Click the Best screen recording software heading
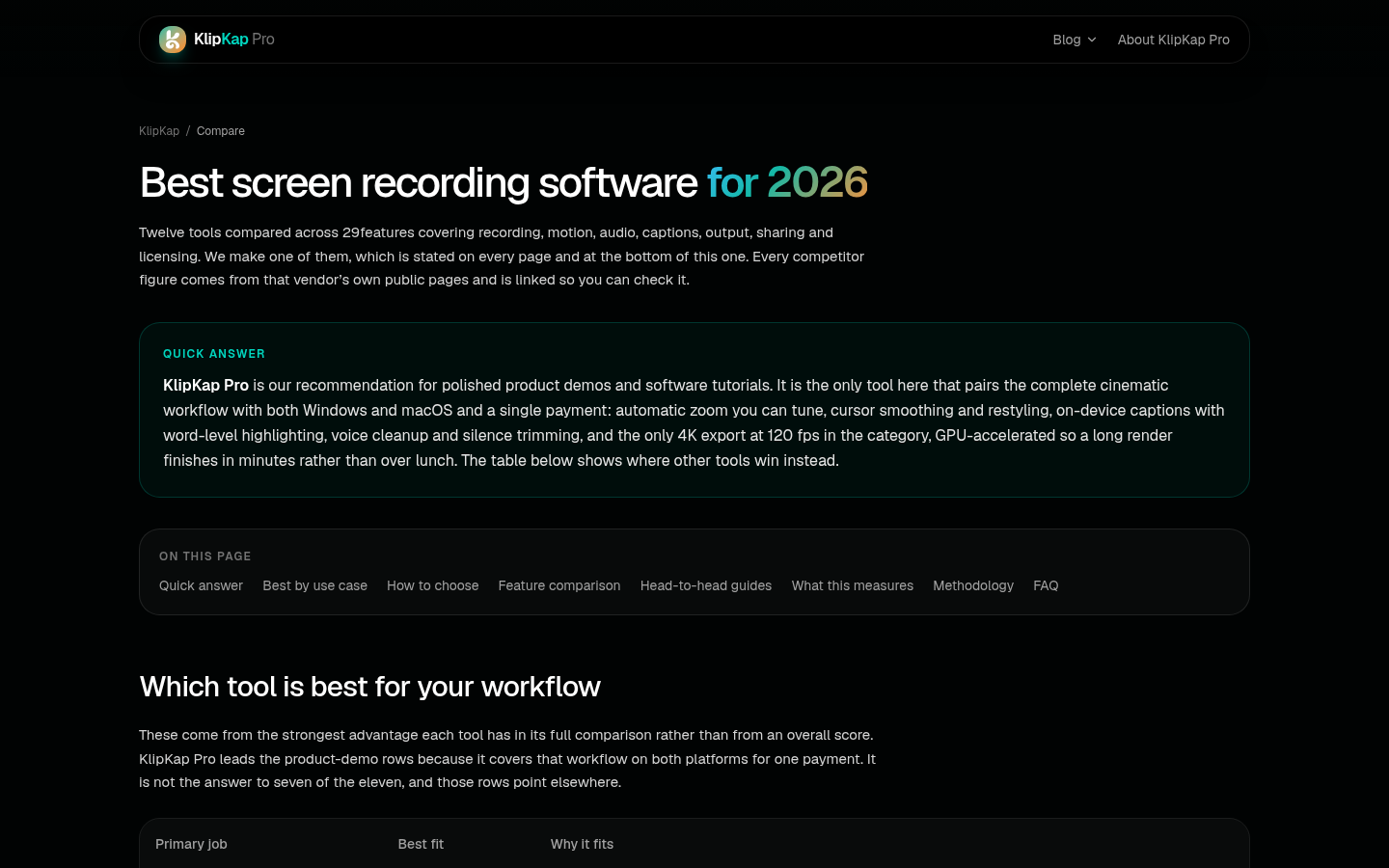This screenshot has height=868, width=1389. pyautogui.click(x=504, y=182)
